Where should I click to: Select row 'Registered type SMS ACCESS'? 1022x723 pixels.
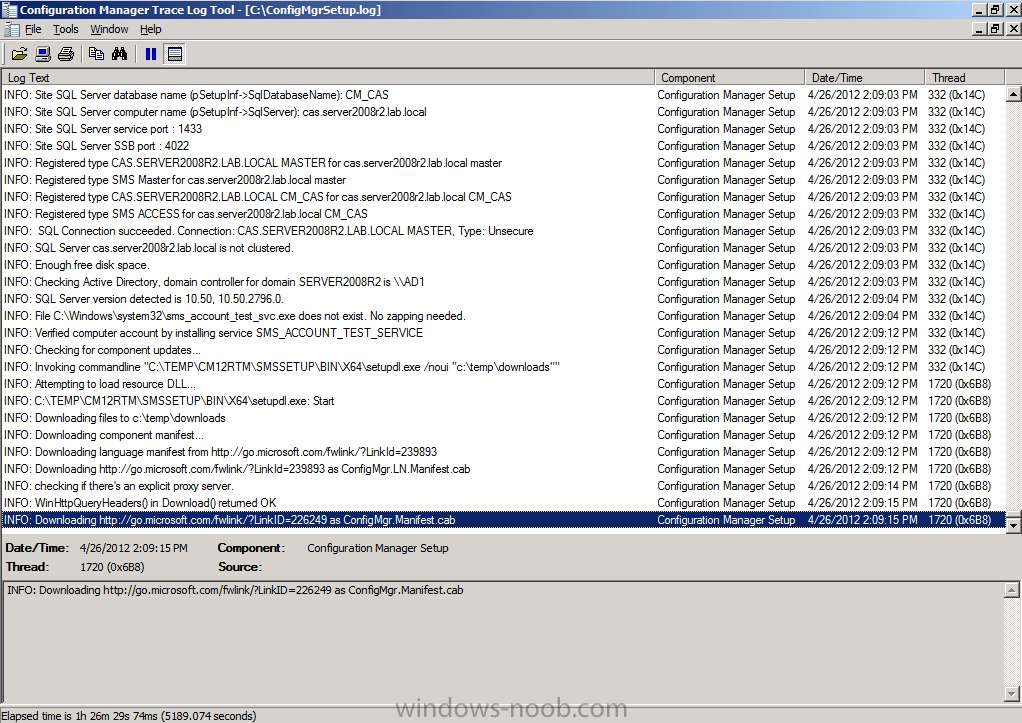503,214
